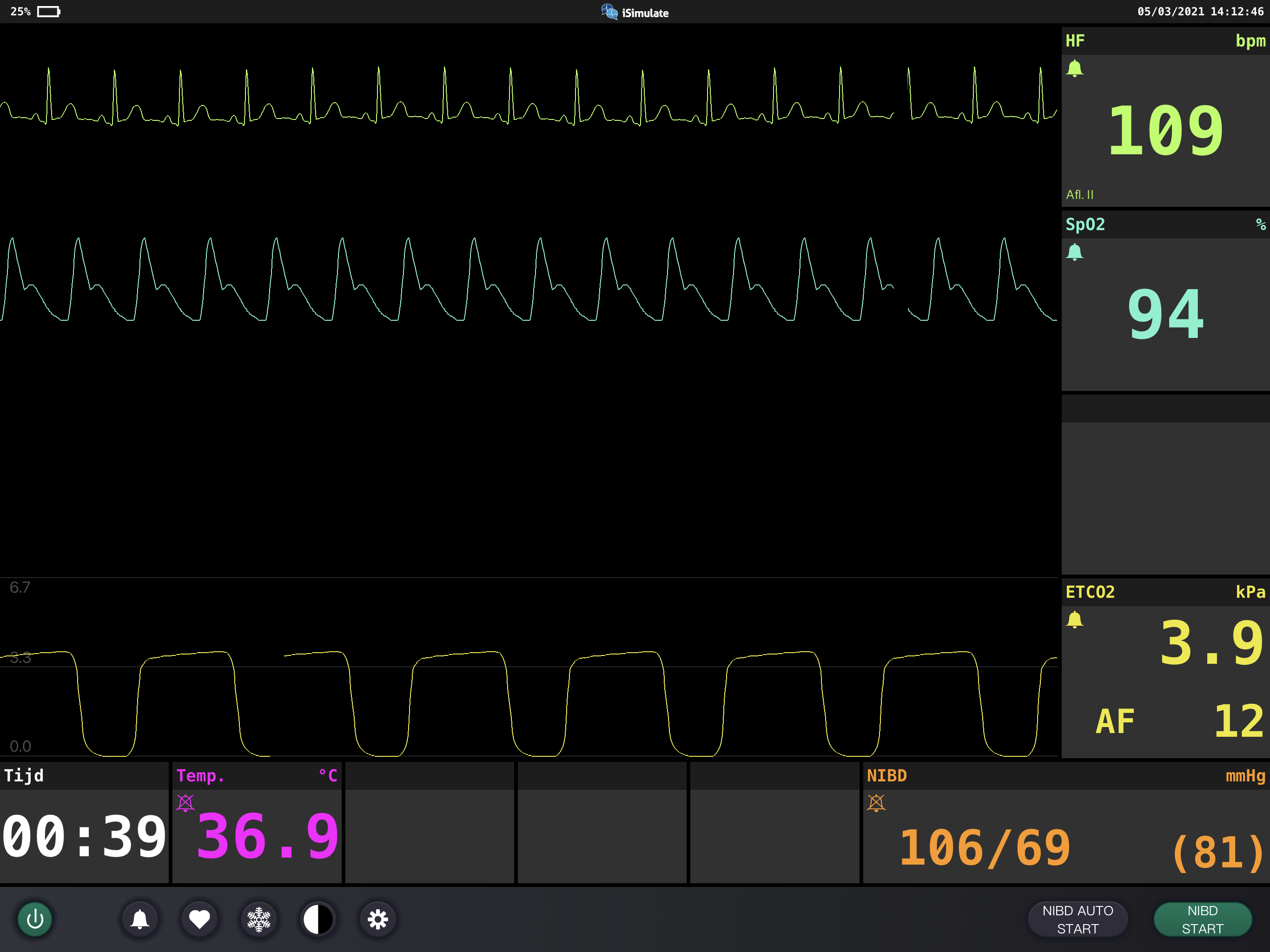Tap the yellow capnography waveform

(528, 703)
